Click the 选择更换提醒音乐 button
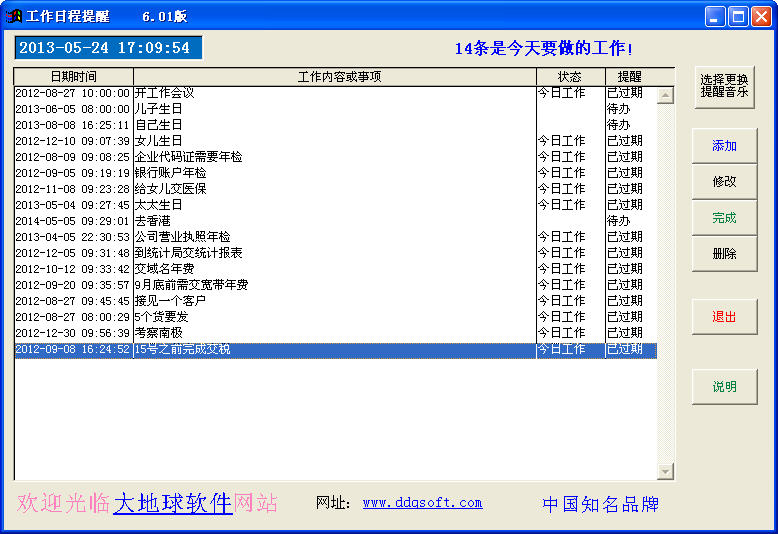Viewport: 778px width, 534px height. pyautogui.click(x=724, y=86)
